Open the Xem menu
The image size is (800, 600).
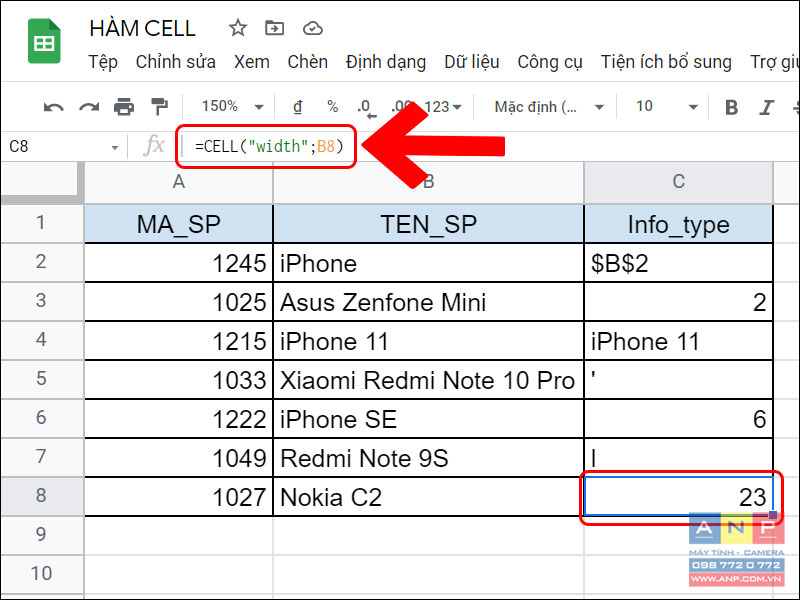252,62
